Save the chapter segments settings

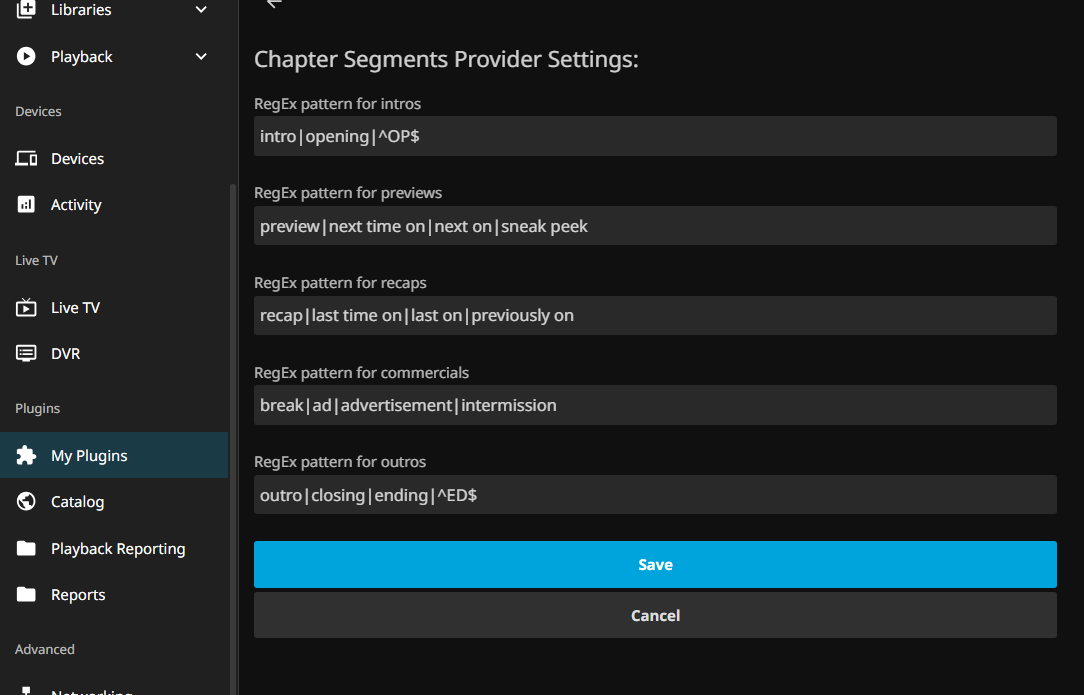pyautogui.click(x=655, y=565)
